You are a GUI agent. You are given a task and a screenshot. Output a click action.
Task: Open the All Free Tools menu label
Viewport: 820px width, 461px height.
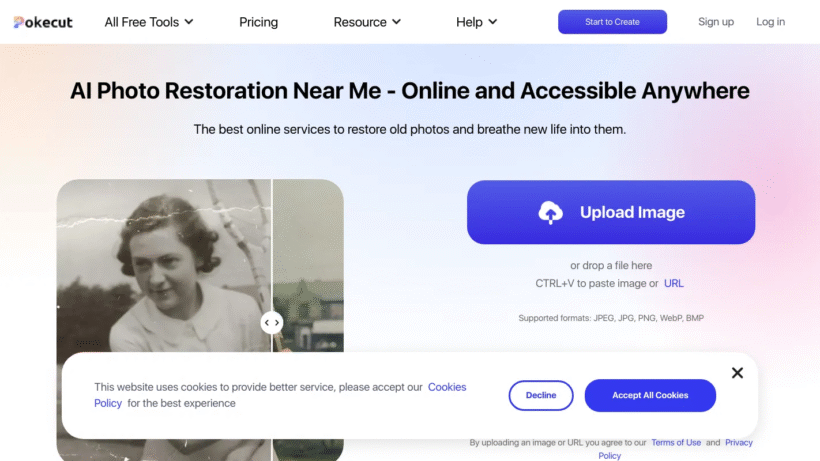141,22
